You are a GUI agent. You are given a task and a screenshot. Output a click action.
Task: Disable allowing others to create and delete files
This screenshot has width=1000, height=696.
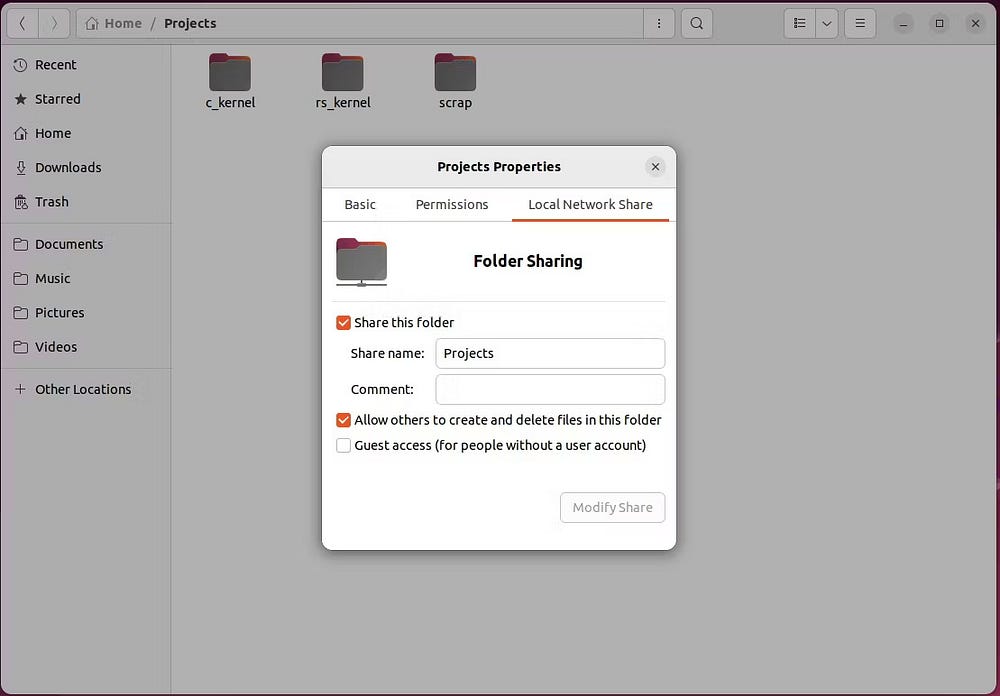point(343,420)
